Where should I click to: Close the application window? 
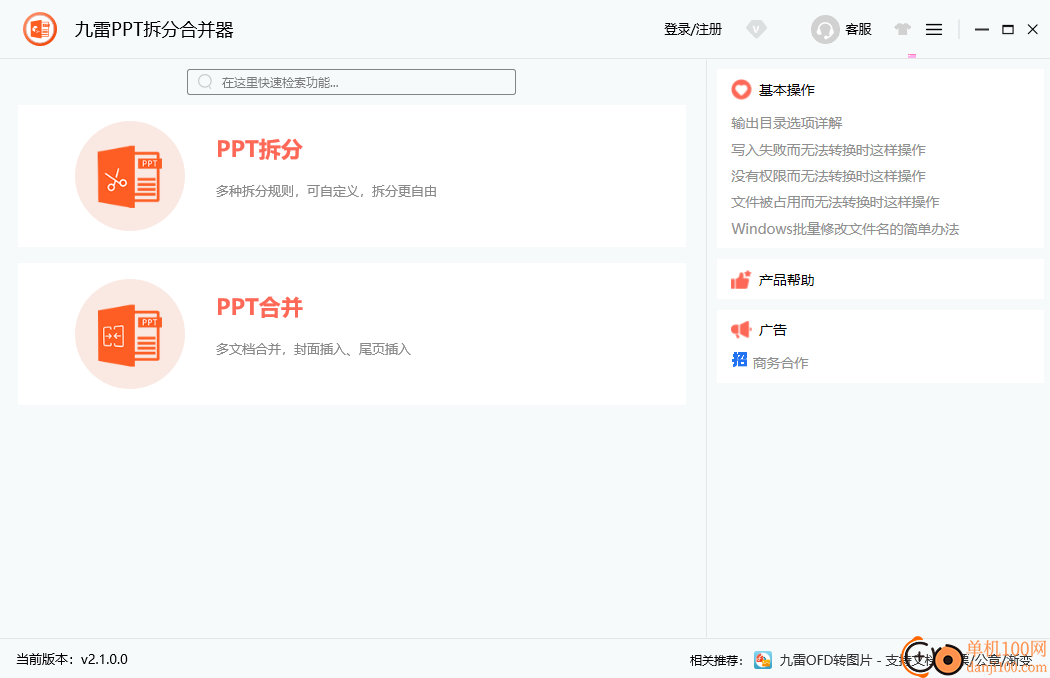pyautogui.click(x=1033, y=29)
